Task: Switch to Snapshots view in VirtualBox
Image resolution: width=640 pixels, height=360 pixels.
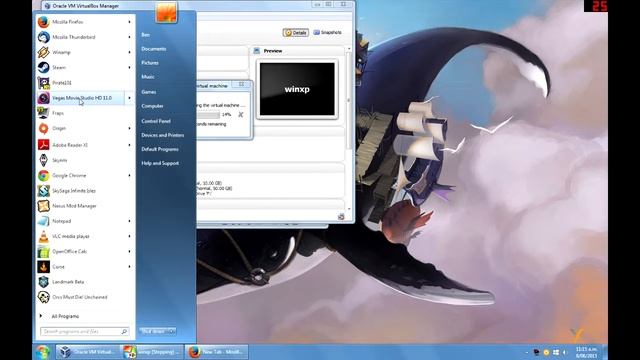Action: pos(327,33)
